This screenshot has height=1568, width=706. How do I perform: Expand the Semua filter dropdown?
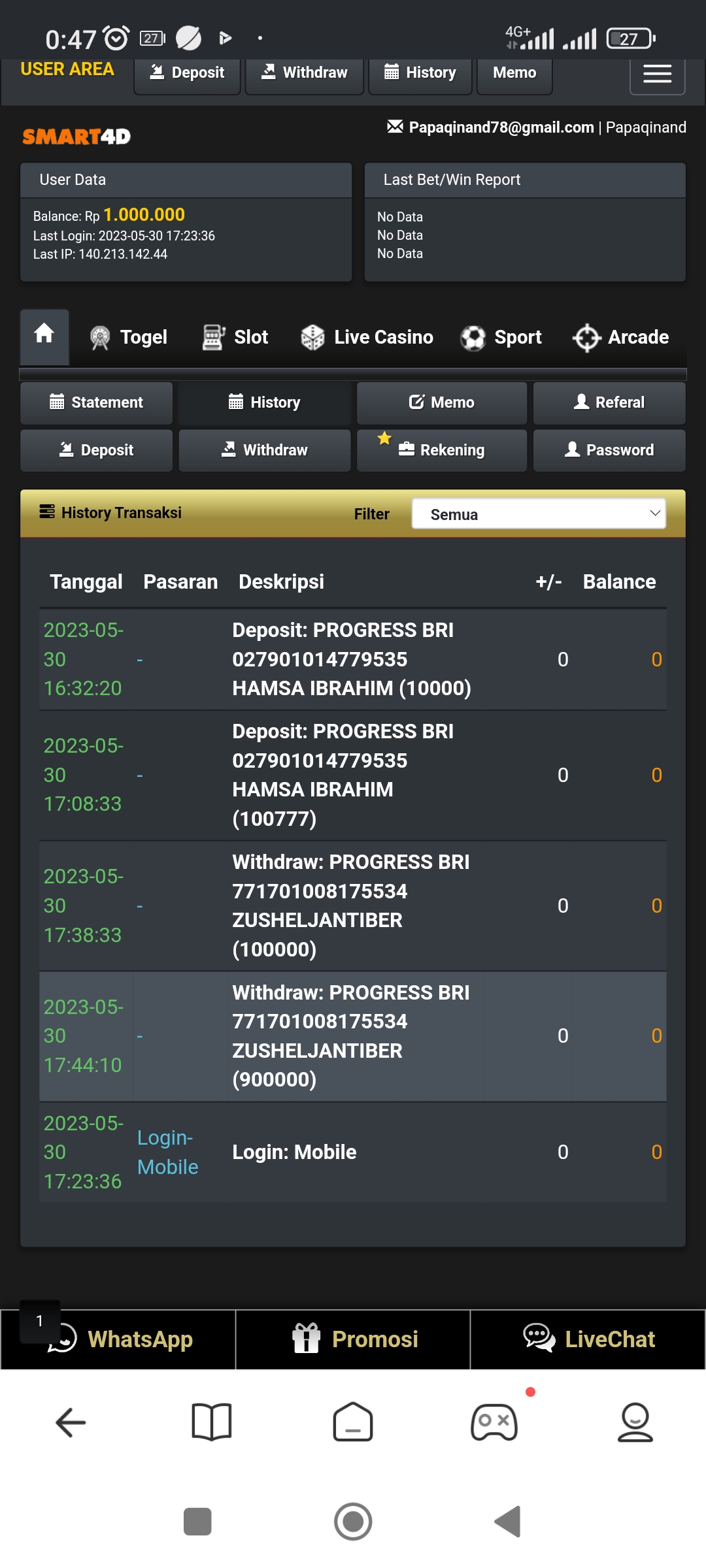pos(539,514)
